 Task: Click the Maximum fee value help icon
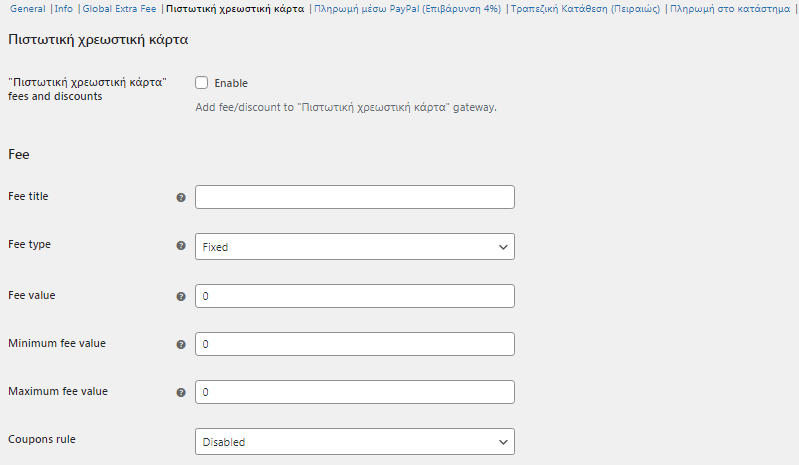point(181,392)
